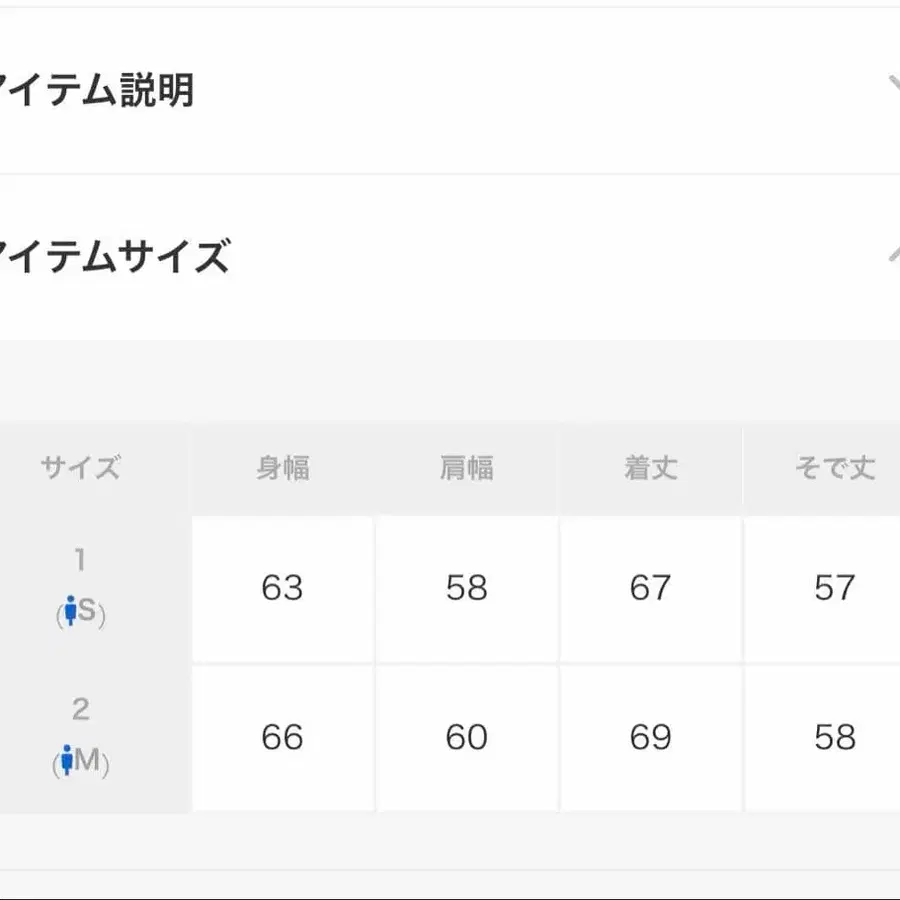Screen dimensions: 900x900
Task: Click the cell showing 63 for size 1
Action: pos(282,589)
